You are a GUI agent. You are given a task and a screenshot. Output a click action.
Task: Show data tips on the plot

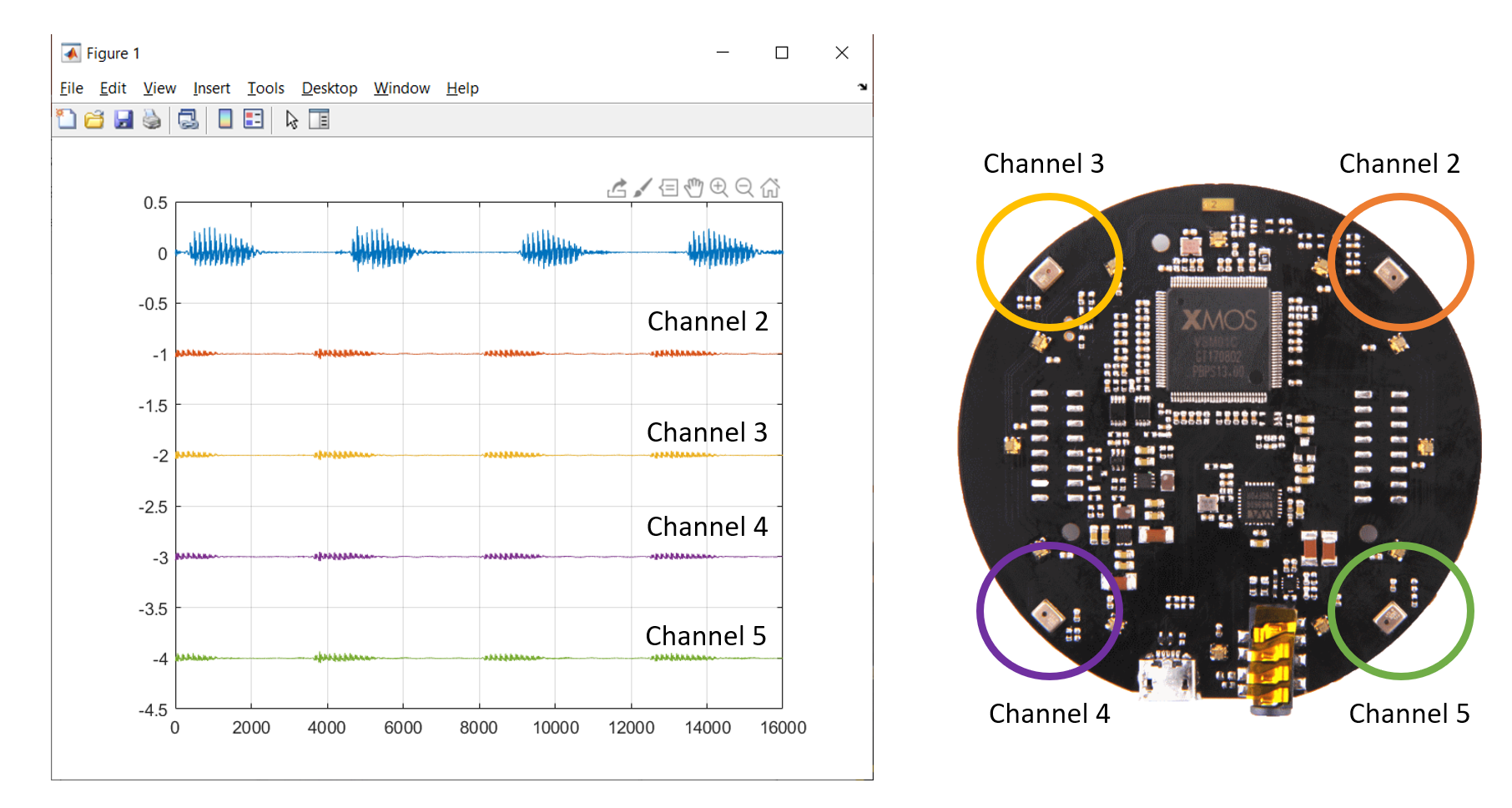pos(668,188)
